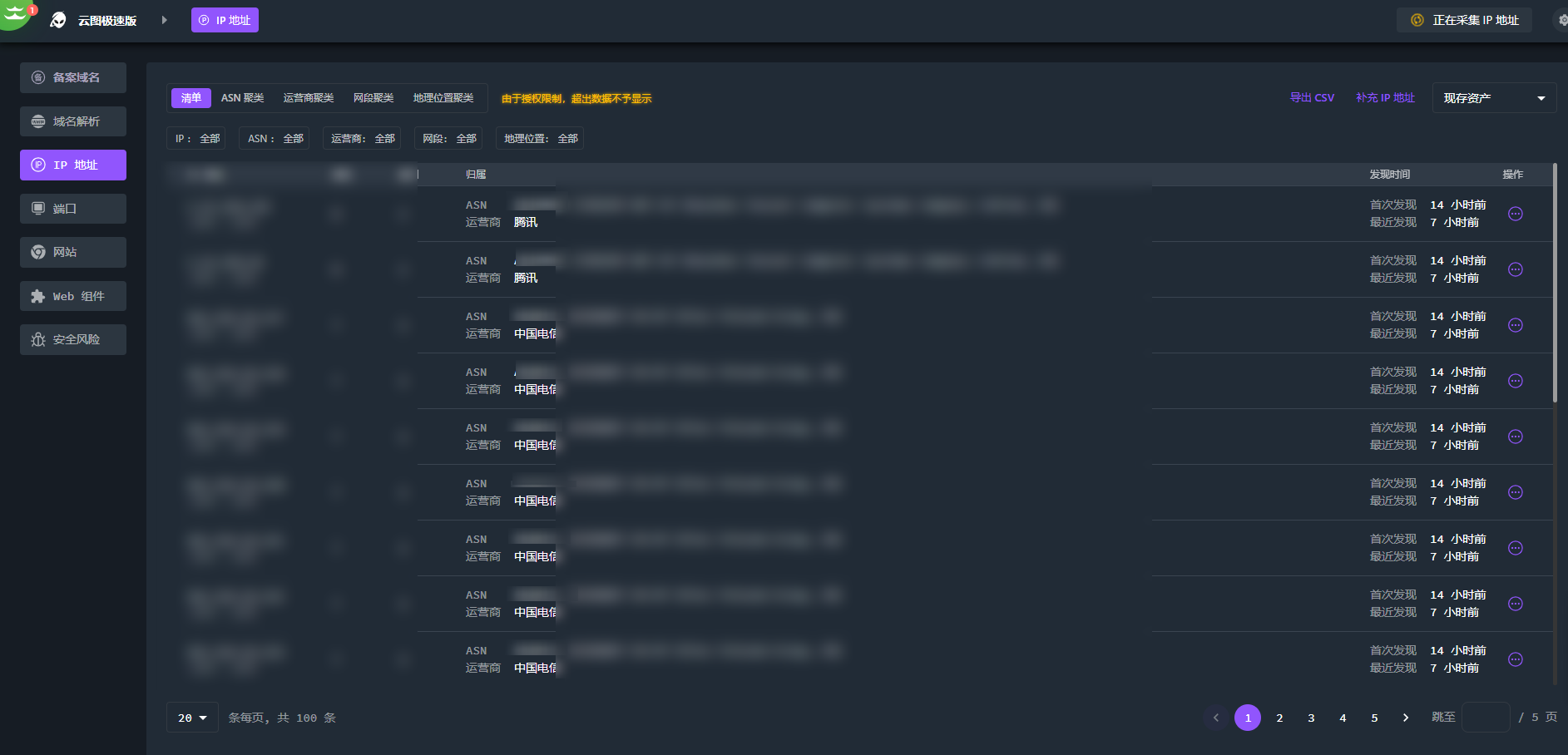Click the 跳至 page number input

(x=1486, y=718)
